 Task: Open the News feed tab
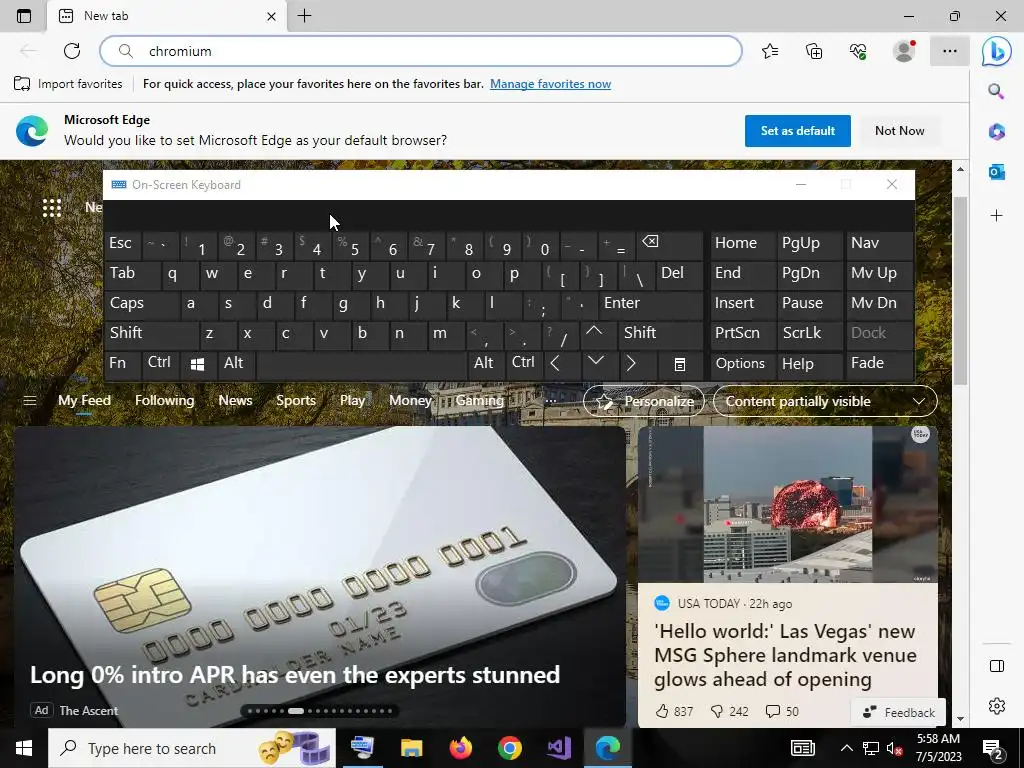pos(235,400)
